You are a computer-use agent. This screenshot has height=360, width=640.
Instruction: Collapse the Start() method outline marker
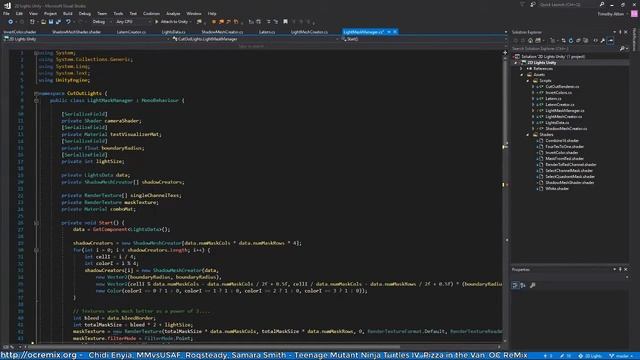click(36, 223)
